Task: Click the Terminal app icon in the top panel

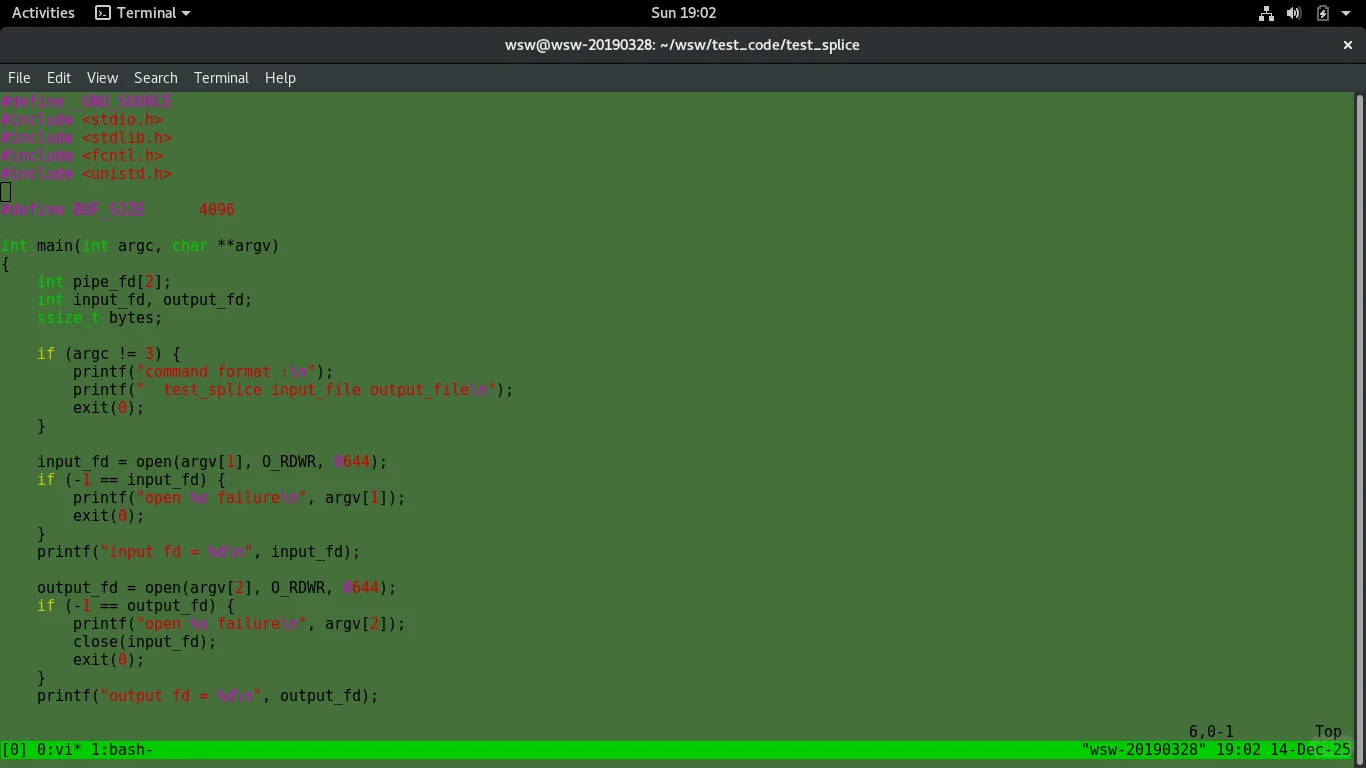Action: click(104, 13)
